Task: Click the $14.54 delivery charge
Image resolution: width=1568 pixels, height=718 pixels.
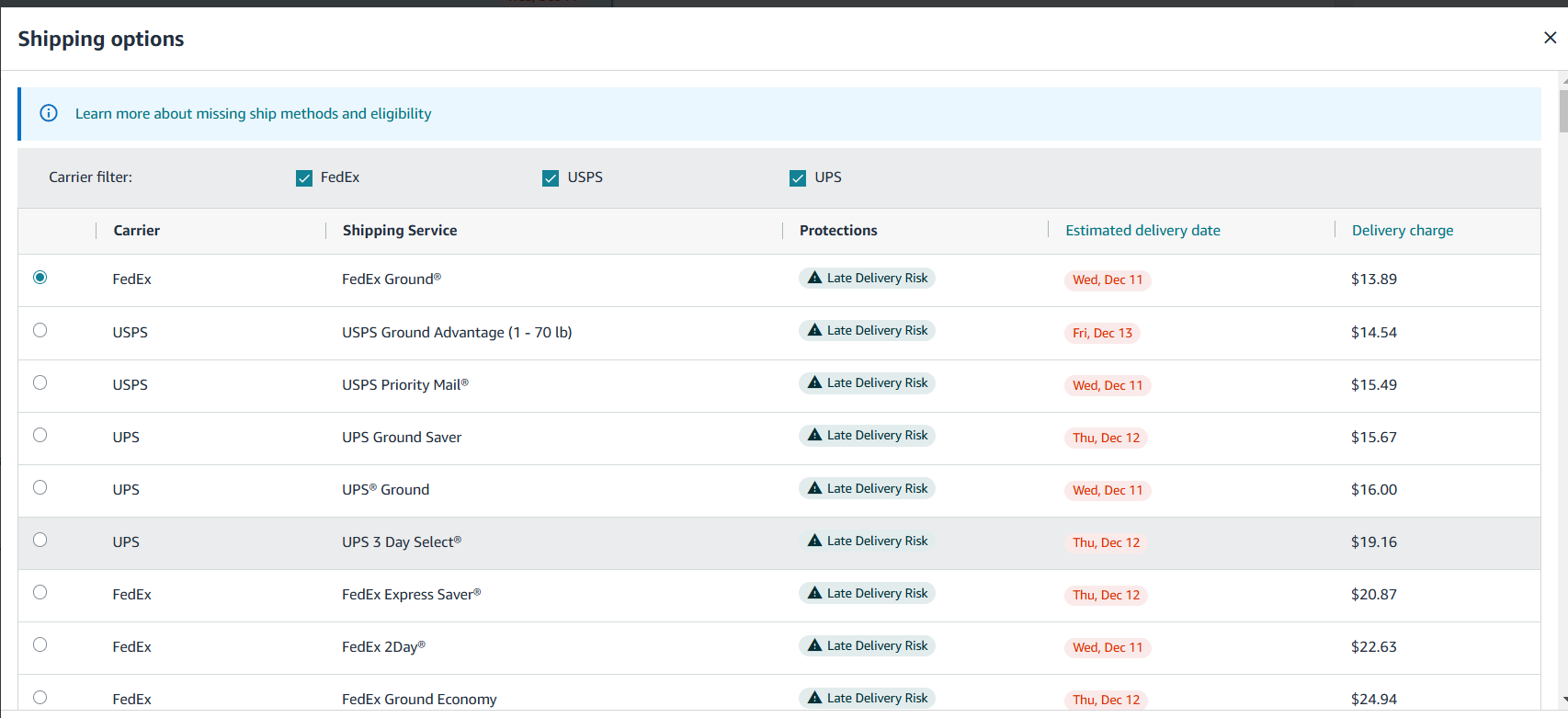Action: (x=1374, y=333)
